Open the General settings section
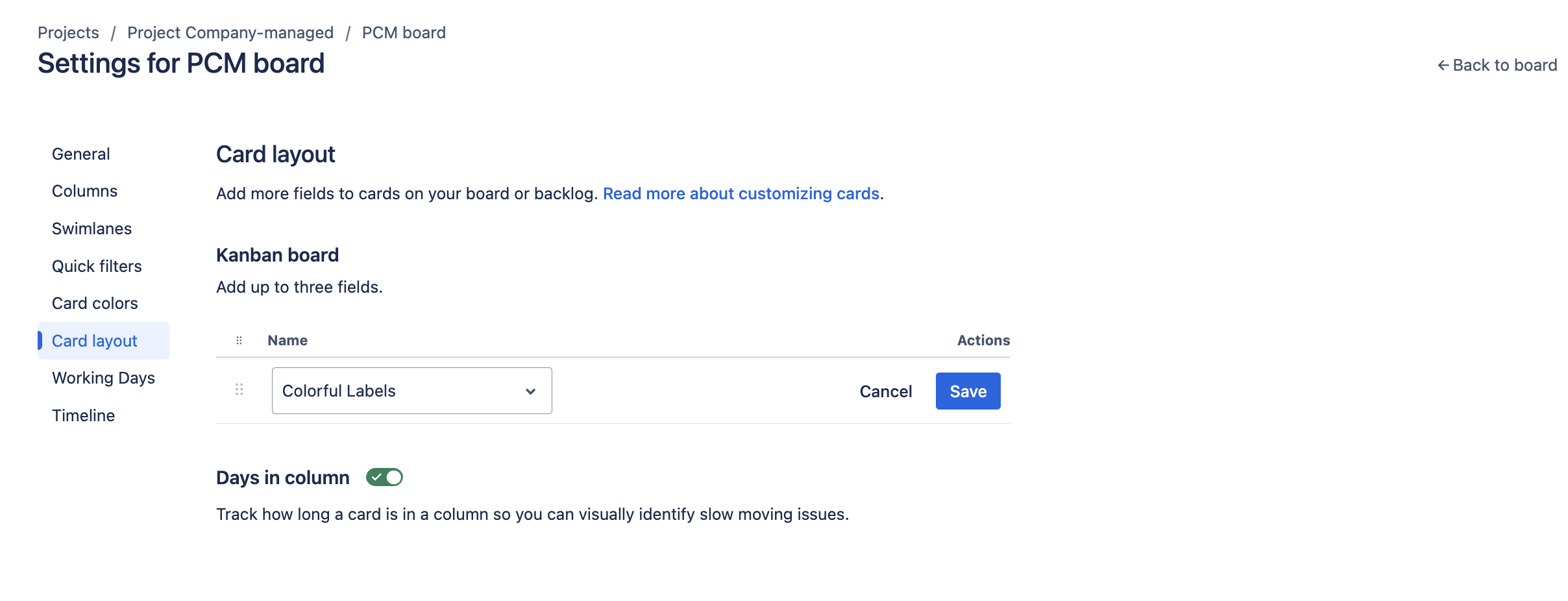The width and height of the screenshot is (1568, 601). (81, 154)
